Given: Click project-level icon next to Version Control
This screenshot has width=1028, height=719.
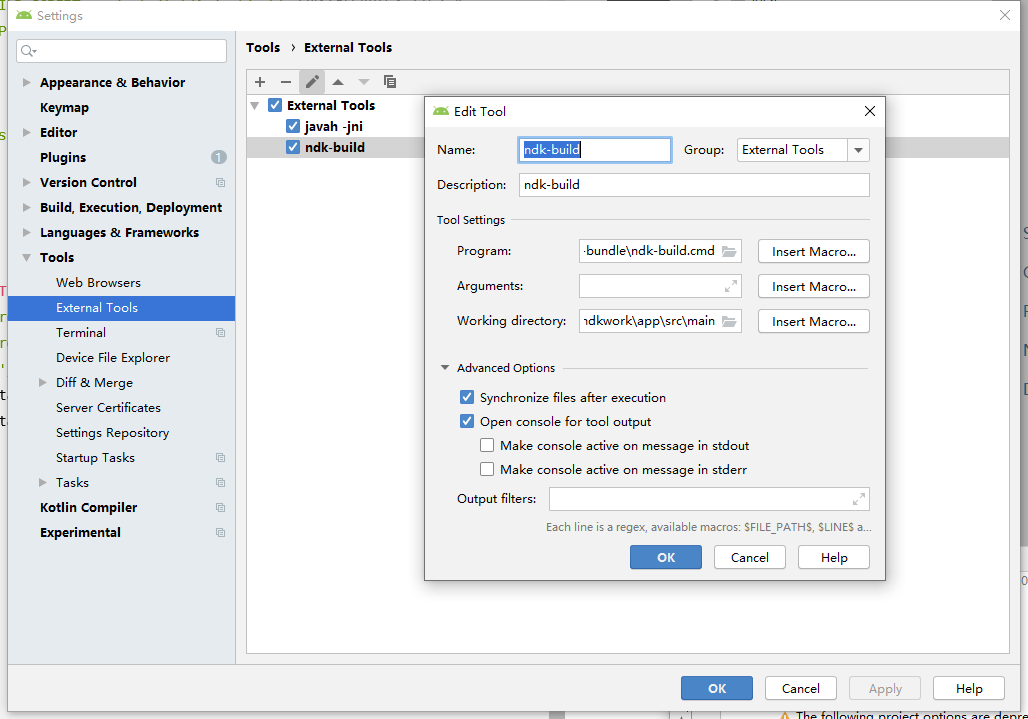Looking at the screenshot, I should click(x=221, y=183).
